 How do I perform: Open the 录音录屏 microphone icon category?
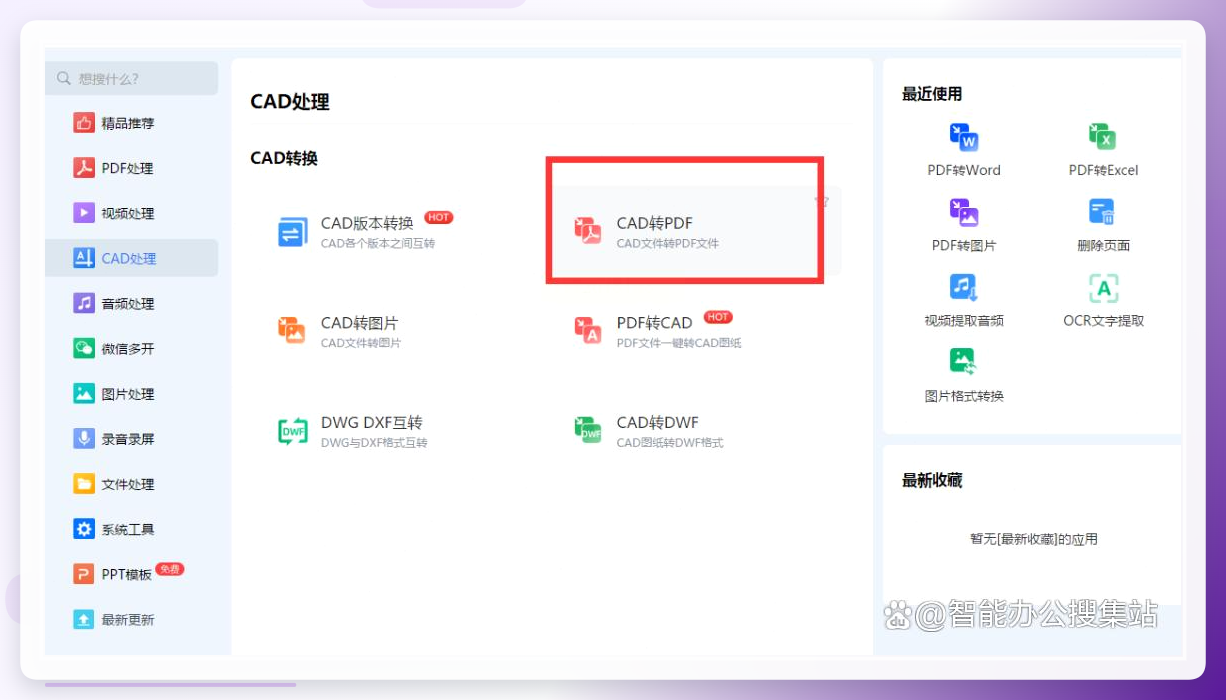[84, 439]
